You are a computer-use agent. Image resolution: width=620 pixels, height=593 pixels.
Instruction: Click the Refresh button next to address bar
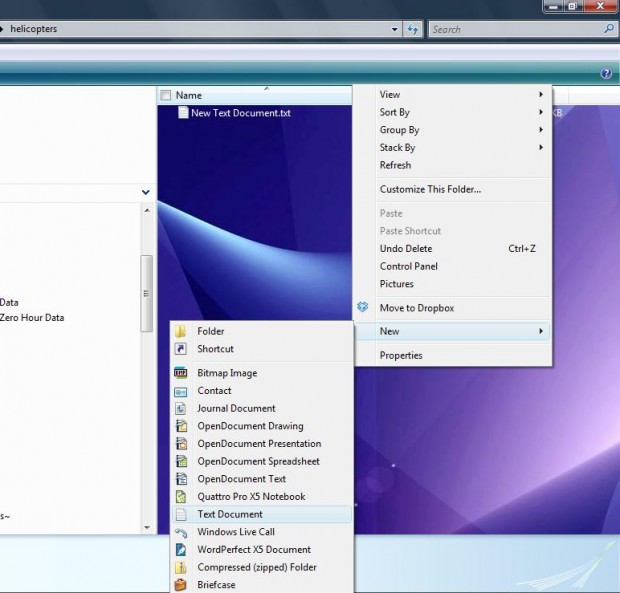pyautogui.click(x=412, y=29)
